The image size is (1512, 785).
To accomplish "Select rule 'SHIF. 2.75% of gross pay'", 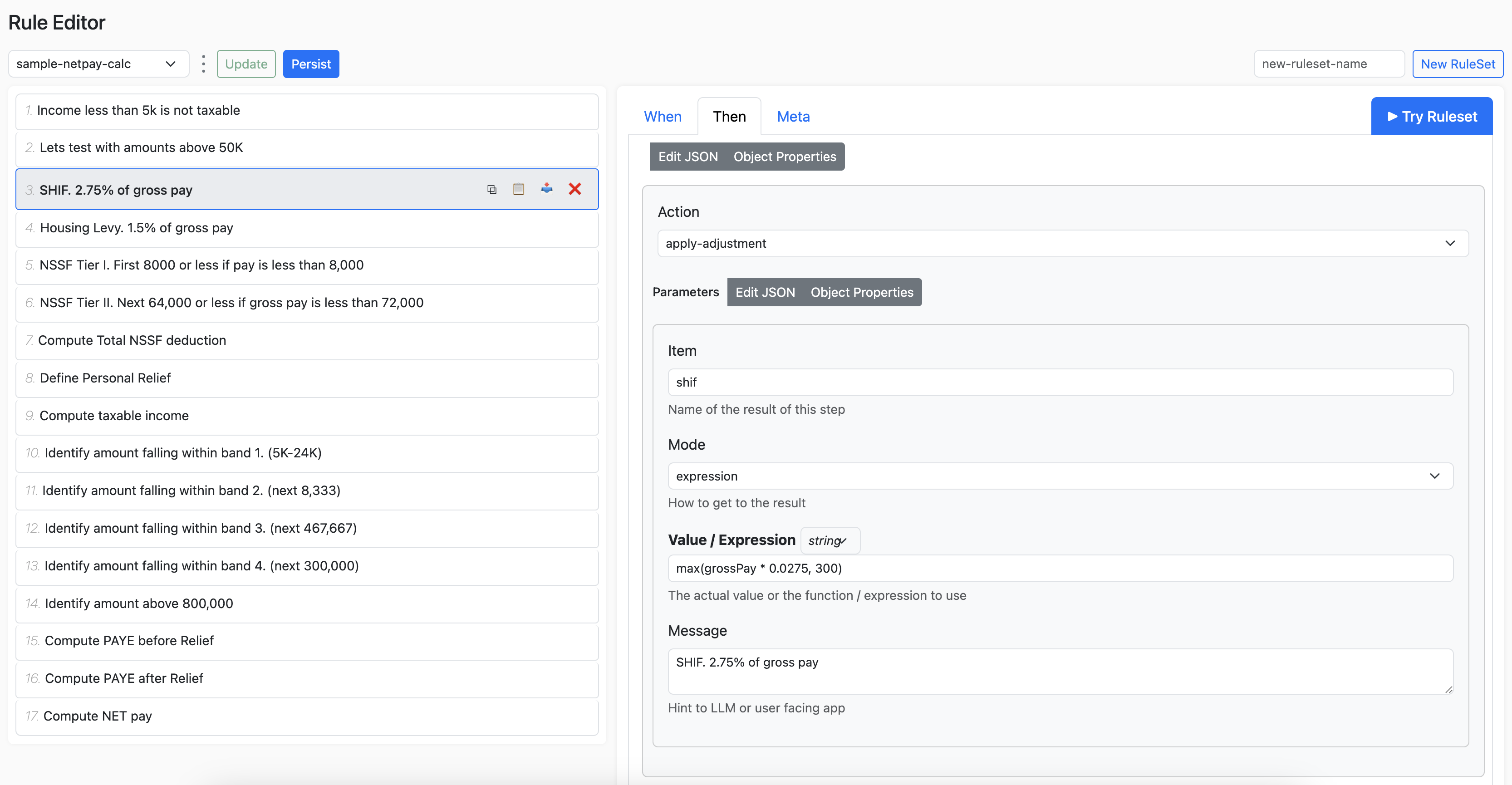I will tap(307, 189).
